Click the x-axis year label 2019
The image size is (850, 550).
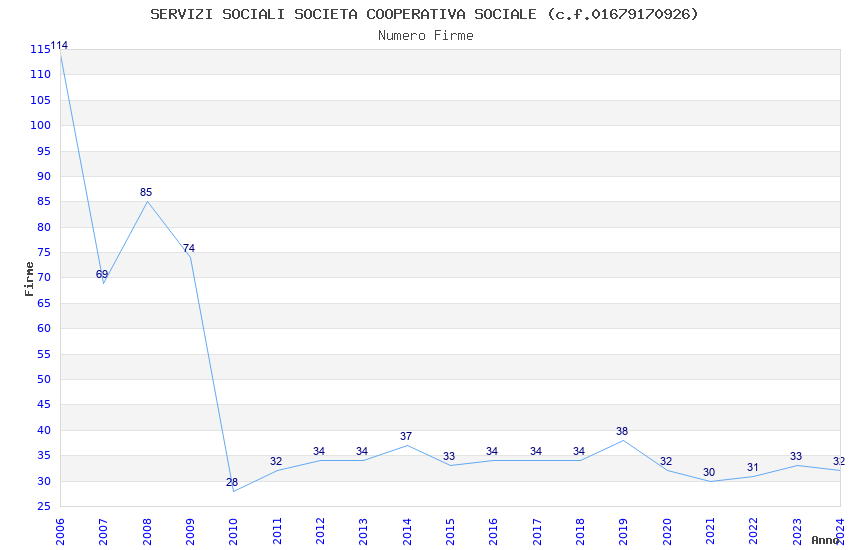(623, 531)
